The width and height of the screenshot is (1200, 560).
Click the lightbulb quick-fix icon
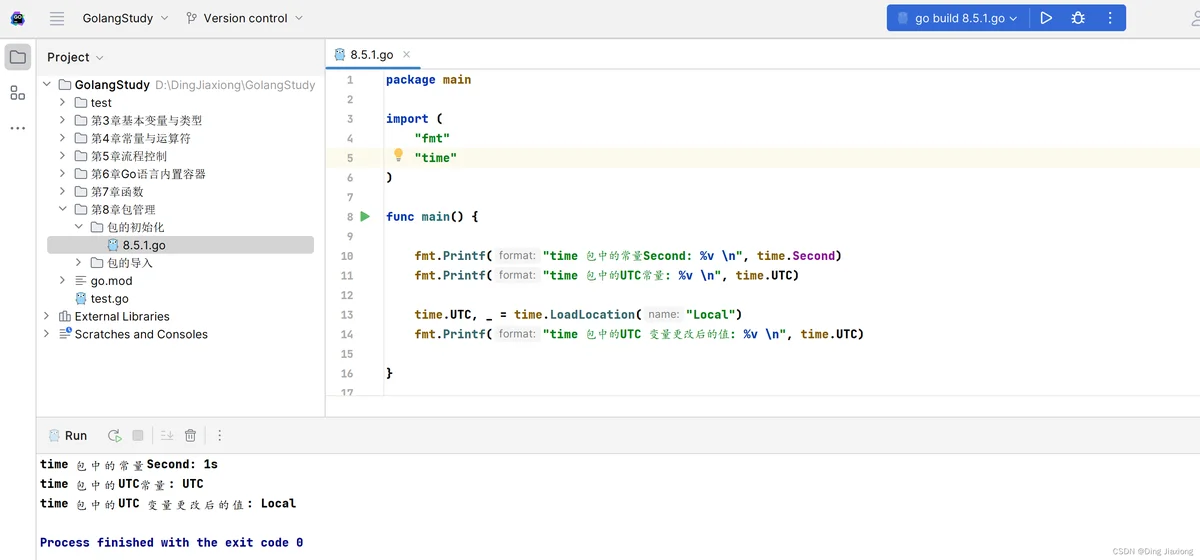(398, 156)
